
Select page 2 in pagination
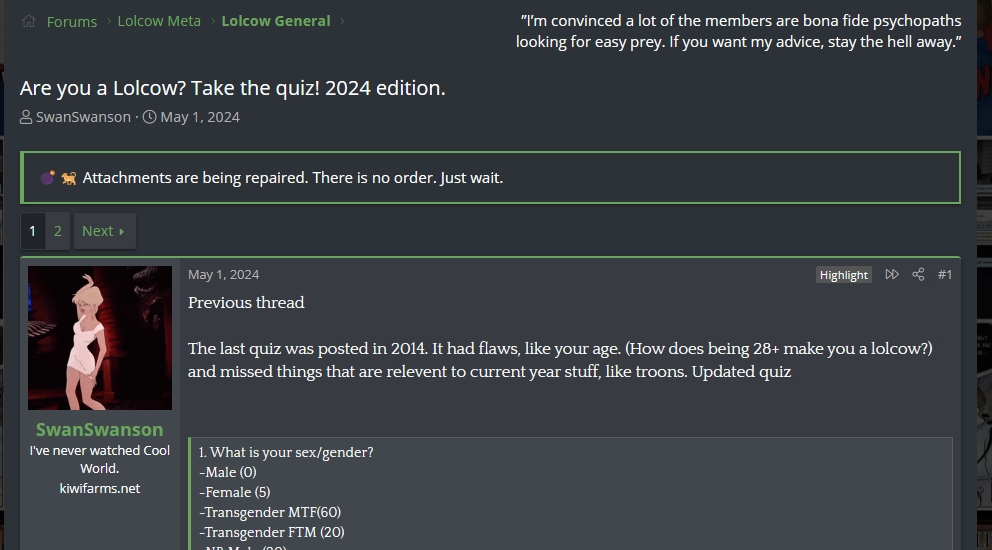click(58, 231)
